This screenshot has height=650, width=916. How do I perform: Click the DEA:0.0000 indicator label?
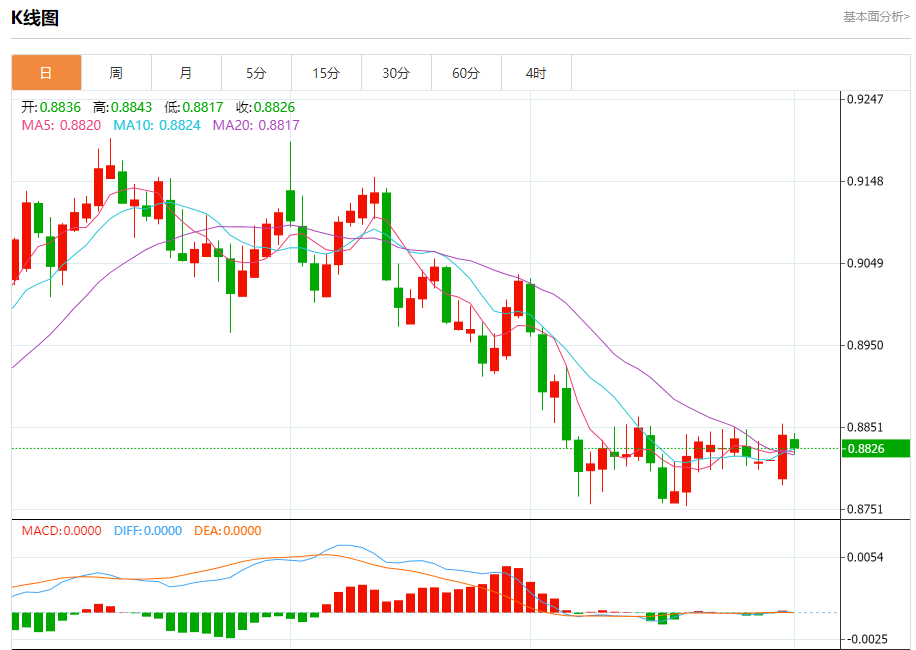click(228, 531)
